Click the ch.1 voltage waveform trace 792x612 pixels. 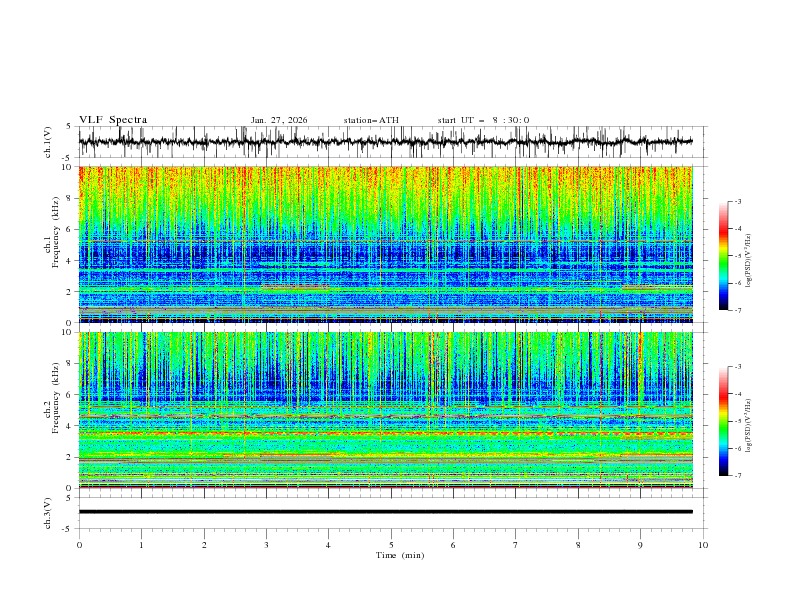385,141
